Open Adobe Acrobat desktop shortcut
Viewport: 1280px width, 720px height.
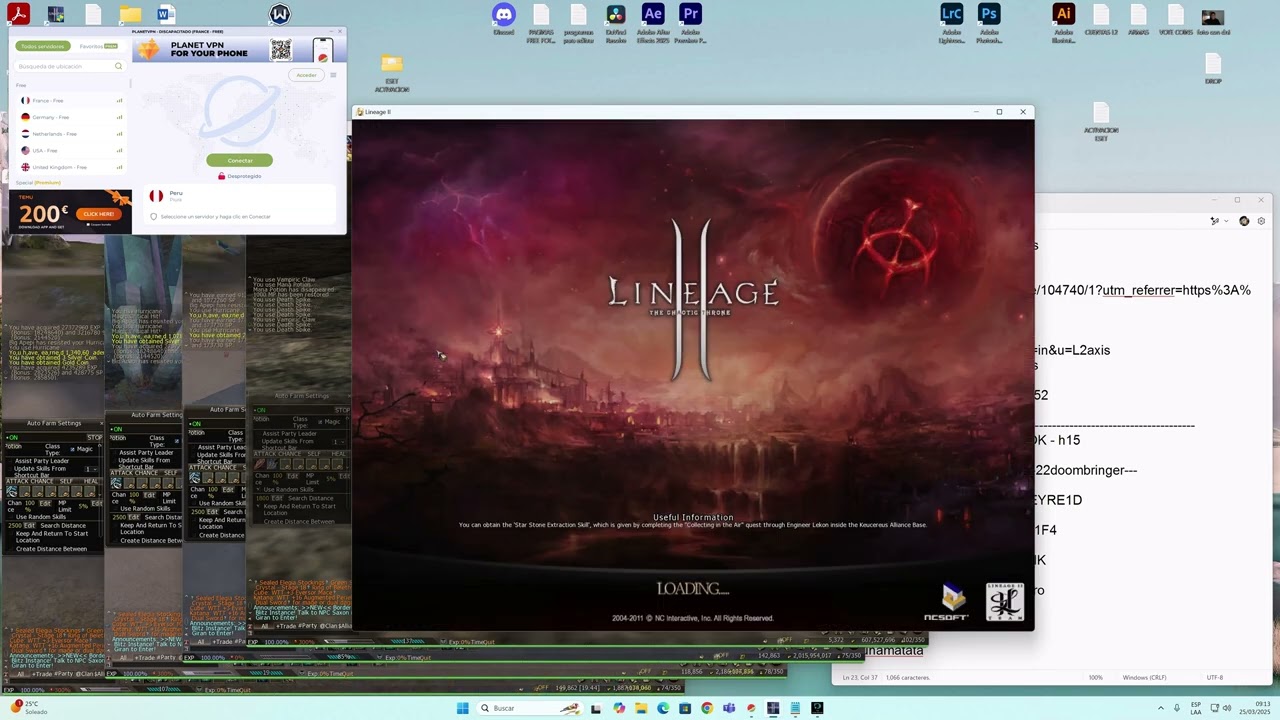[x=18, y=14]
